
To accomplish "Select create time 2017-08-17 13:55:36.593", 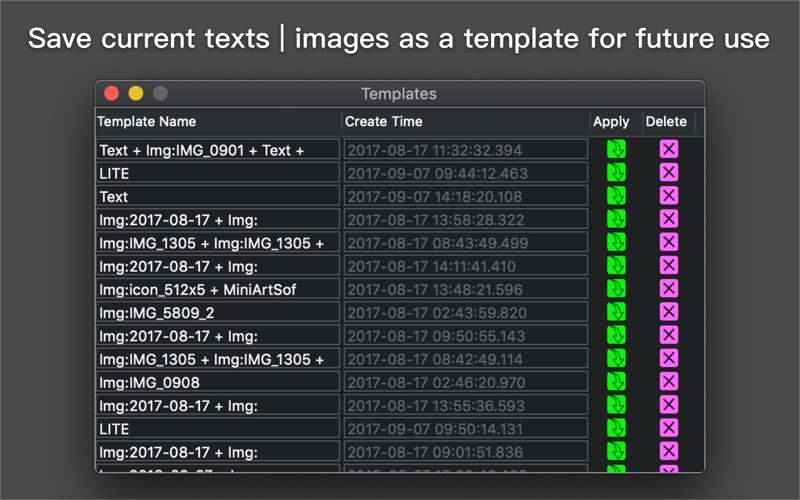I will click(466, 405).
